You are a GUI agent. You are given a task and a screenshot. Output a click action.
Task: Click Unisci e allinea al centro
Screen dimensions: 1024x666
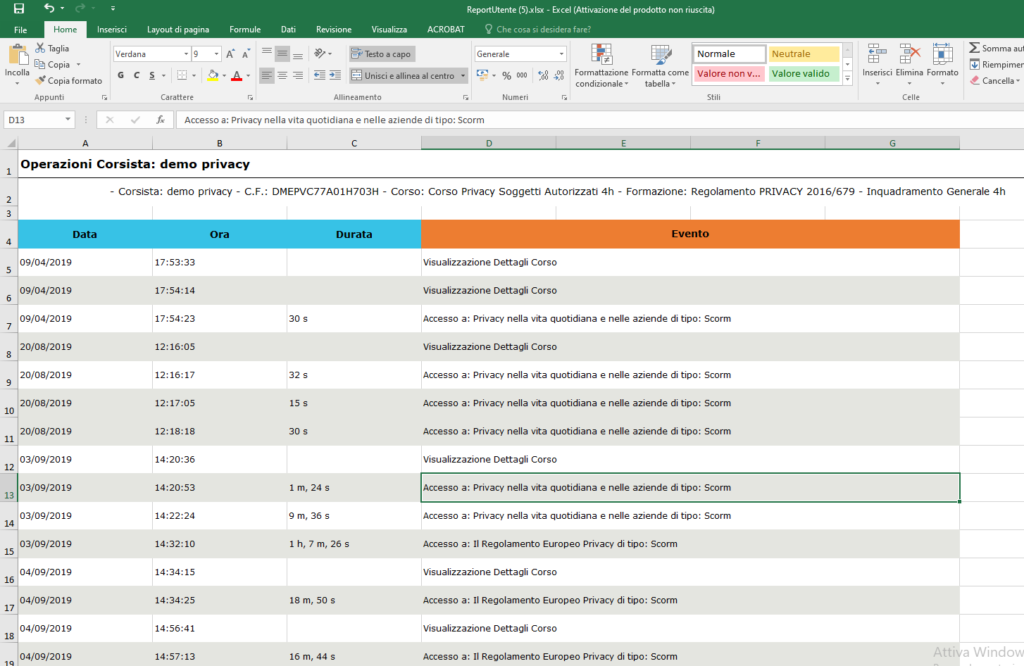403,76
